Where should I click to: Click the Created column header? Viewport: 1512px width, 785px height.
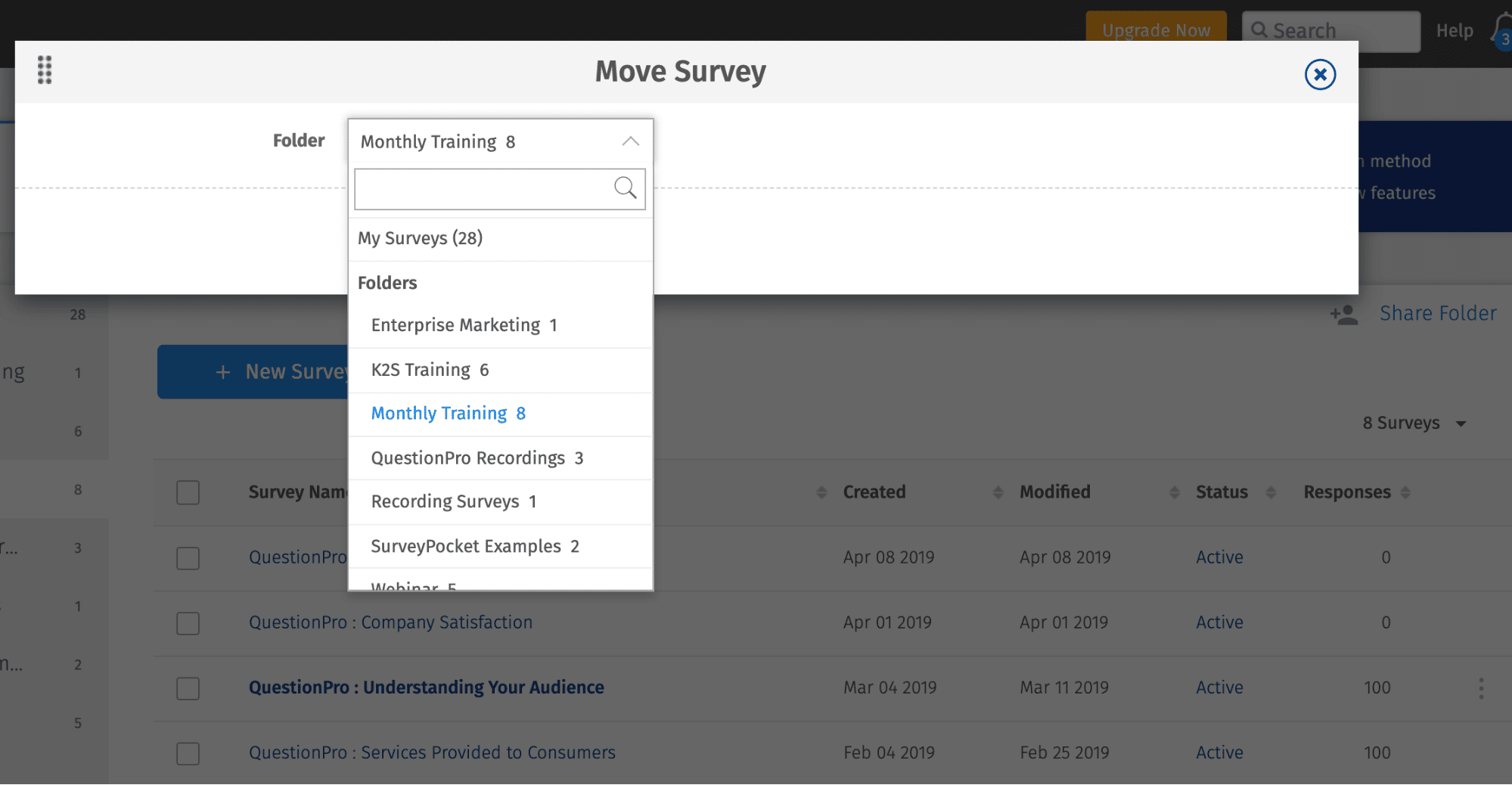coord(874,492)
